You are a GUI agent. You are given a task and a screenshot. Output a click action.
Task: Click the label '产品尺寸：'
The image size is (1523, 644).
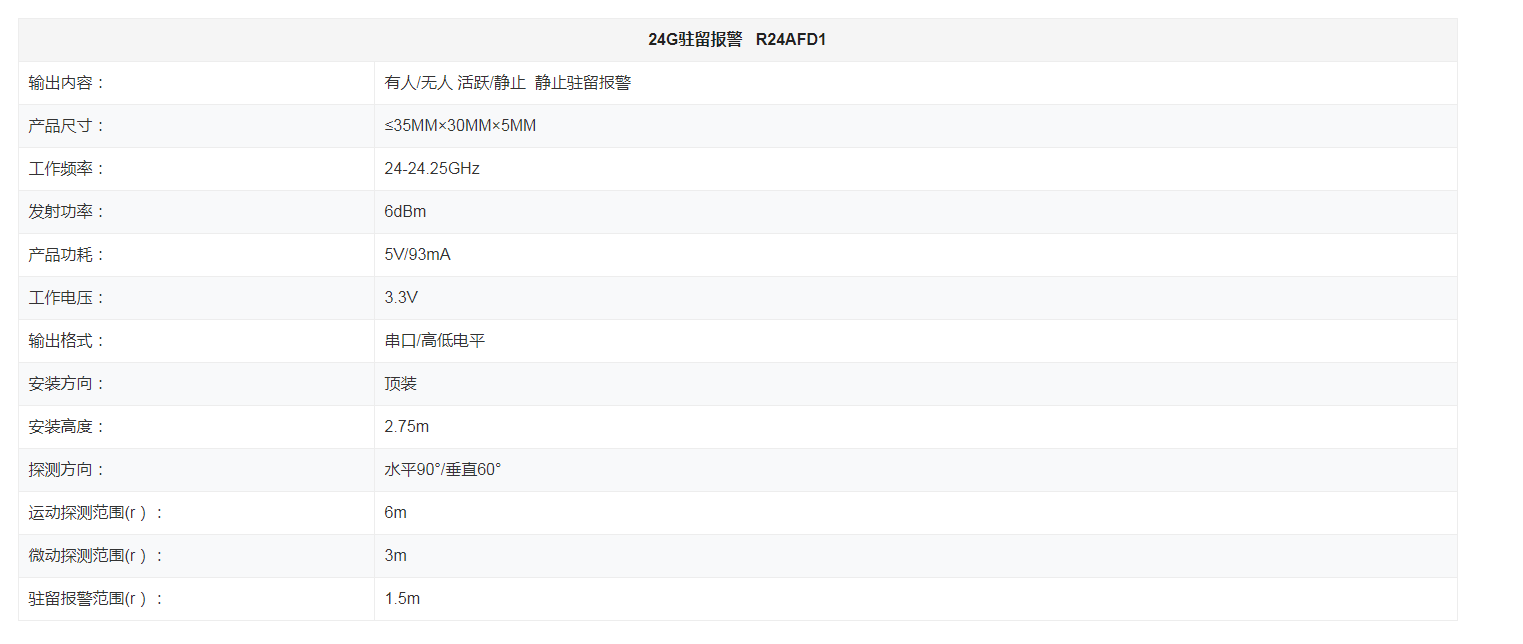(67, 126)
